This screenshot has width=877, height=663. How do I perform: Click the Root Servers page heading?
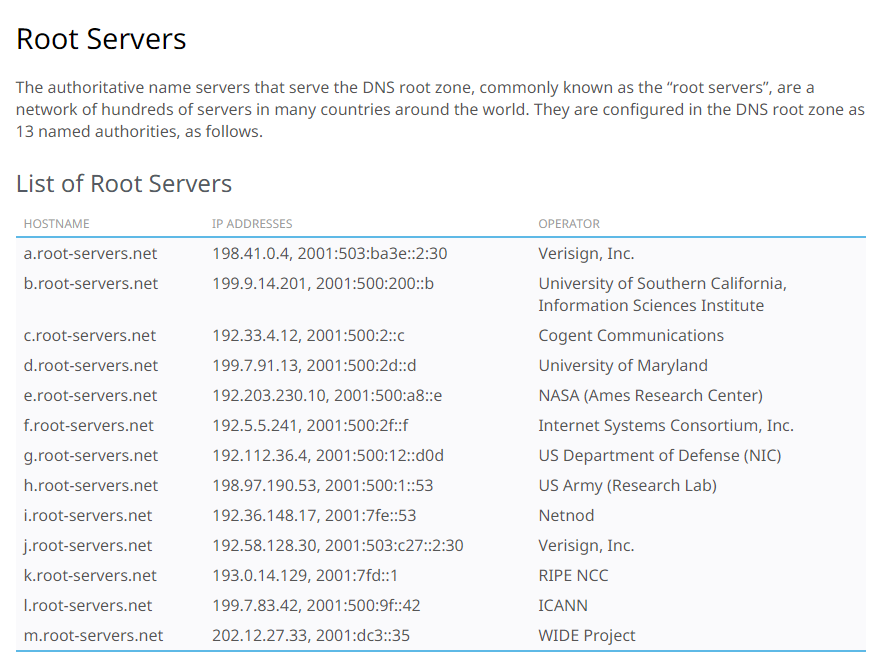101,39
